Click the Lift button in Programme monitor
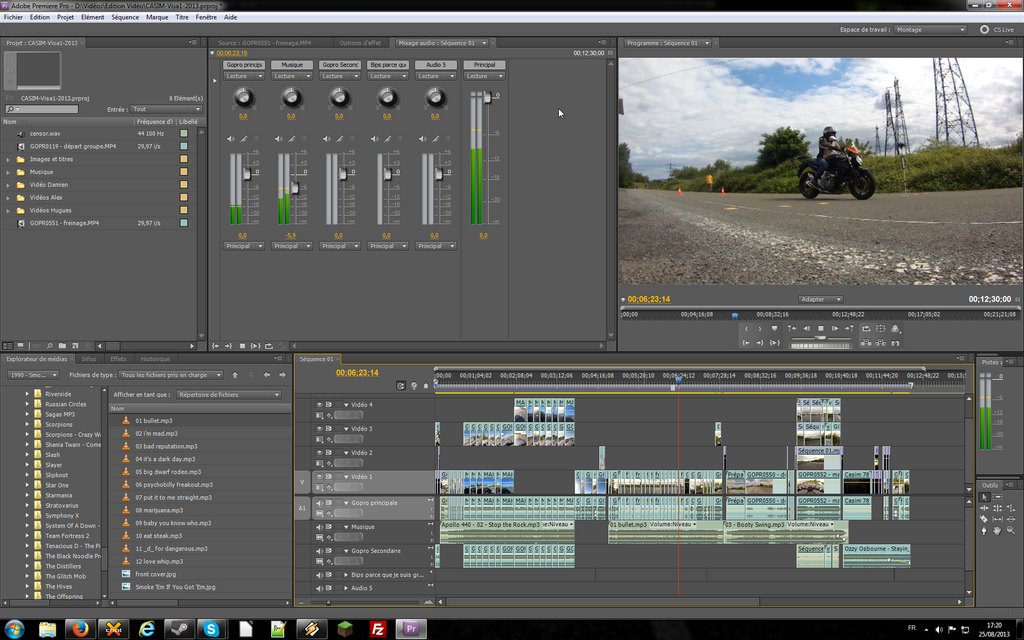1024x640 pixels. [867, 342]
